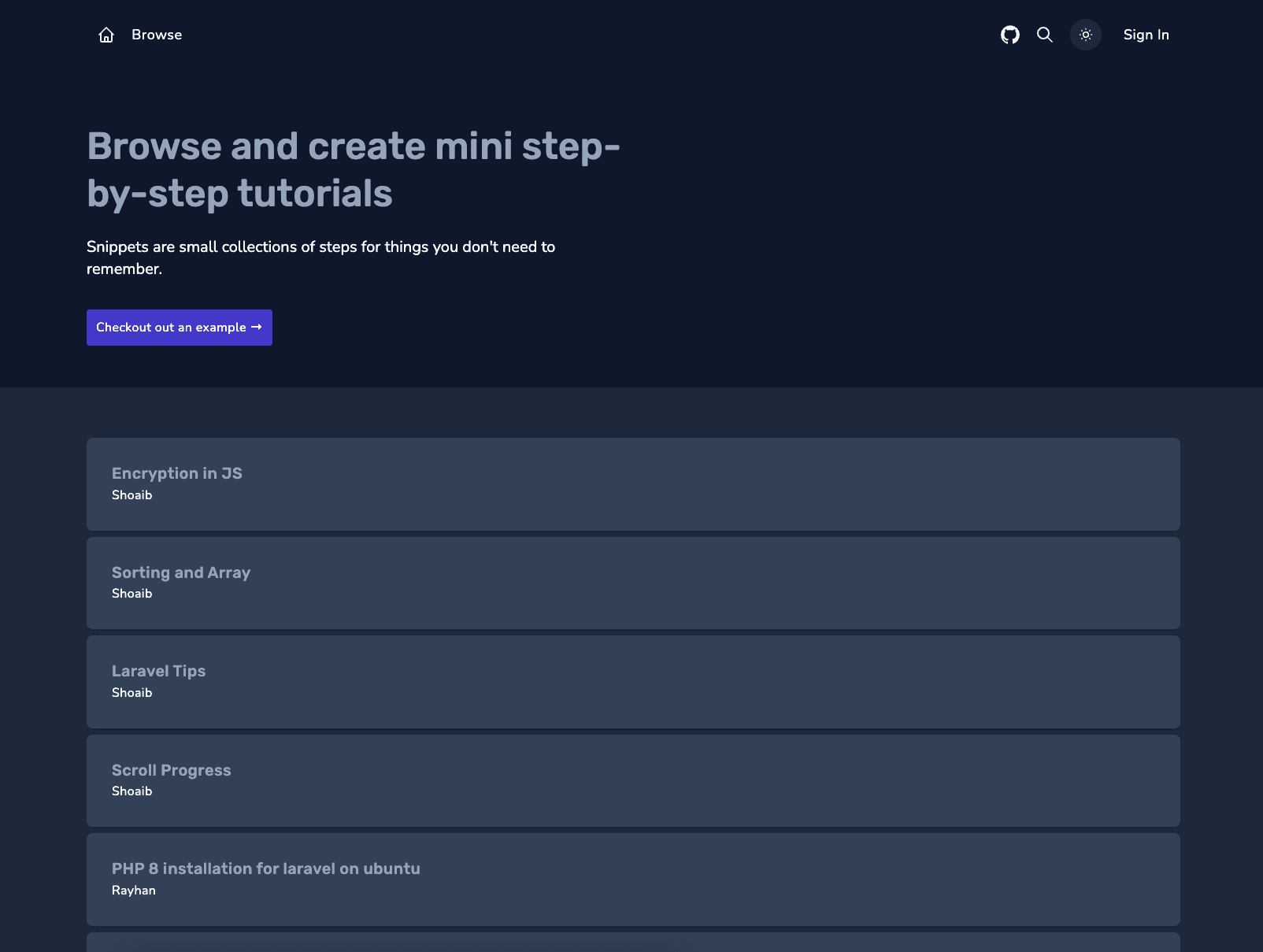This screenshot has width=1263, height=952.
Task: Click author Shoaib under Sorting and Array
Action: (x=131, y=594)
